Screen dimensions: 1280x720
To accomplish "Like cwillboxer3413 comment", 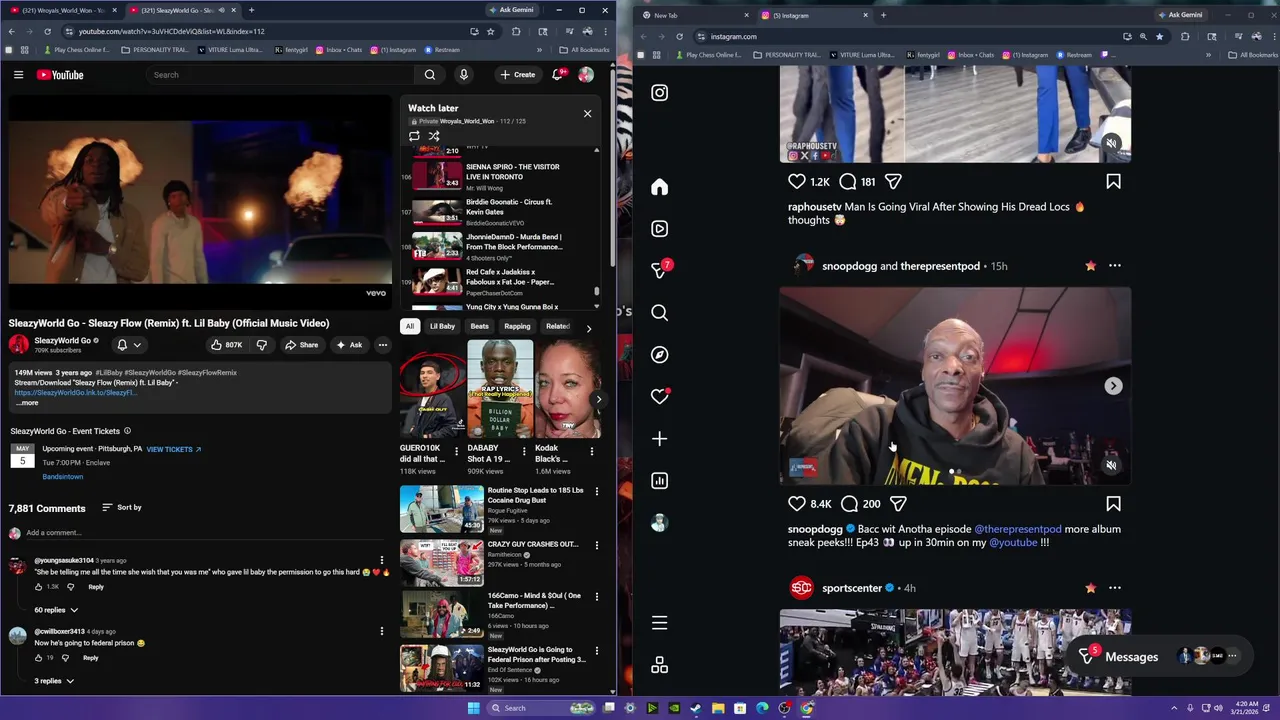I will tap(39, 658).
